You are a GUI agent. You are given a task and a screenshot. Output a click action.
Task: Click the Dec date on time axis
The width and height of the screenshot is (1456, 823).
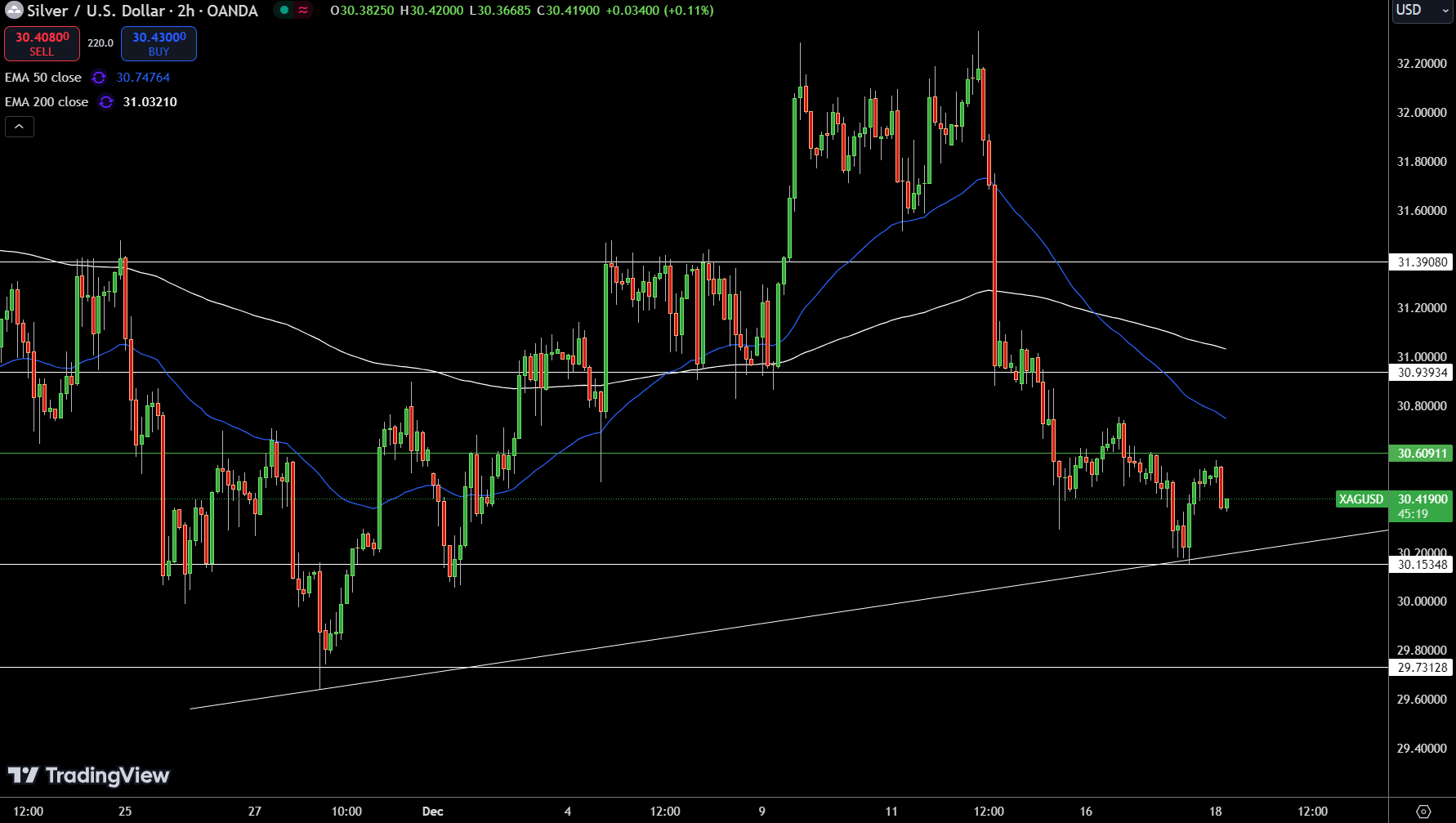433,812
